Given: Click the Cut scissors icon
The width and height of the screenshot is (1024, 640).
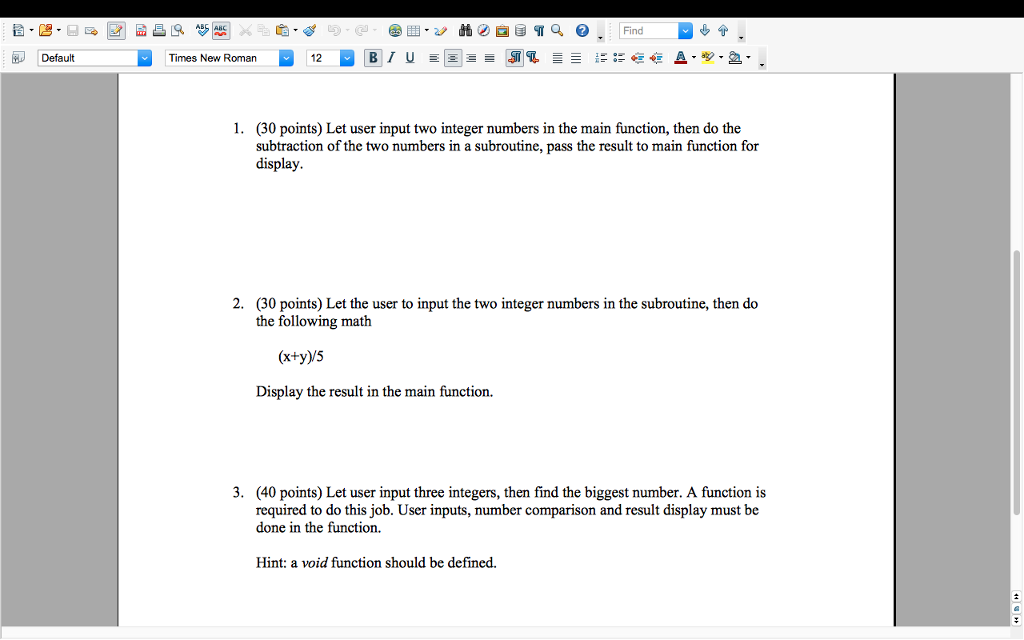Looking at the screenshot, I should click(x=245, y=31).
